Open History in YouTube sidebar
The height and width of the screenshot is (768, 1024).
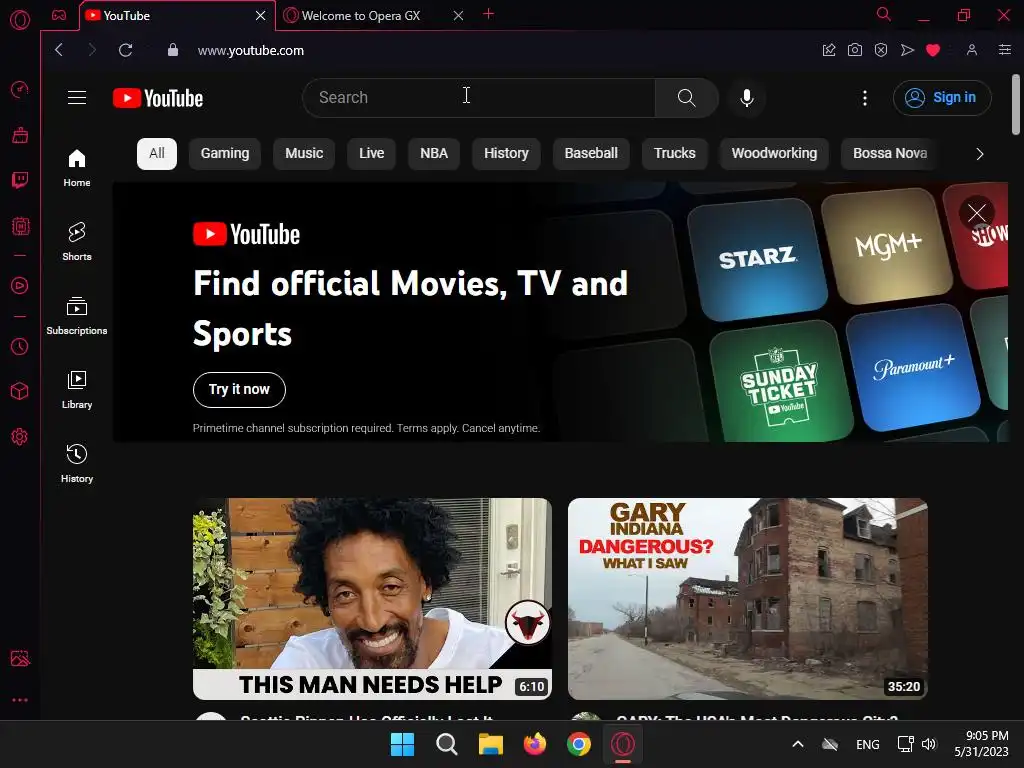[77, 464]
